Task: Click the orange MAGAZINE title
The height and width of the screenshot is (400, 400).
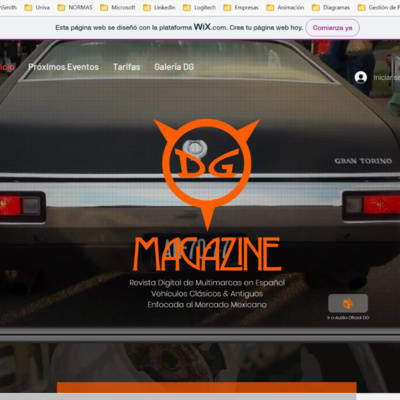Action: (x=207, y=254)
